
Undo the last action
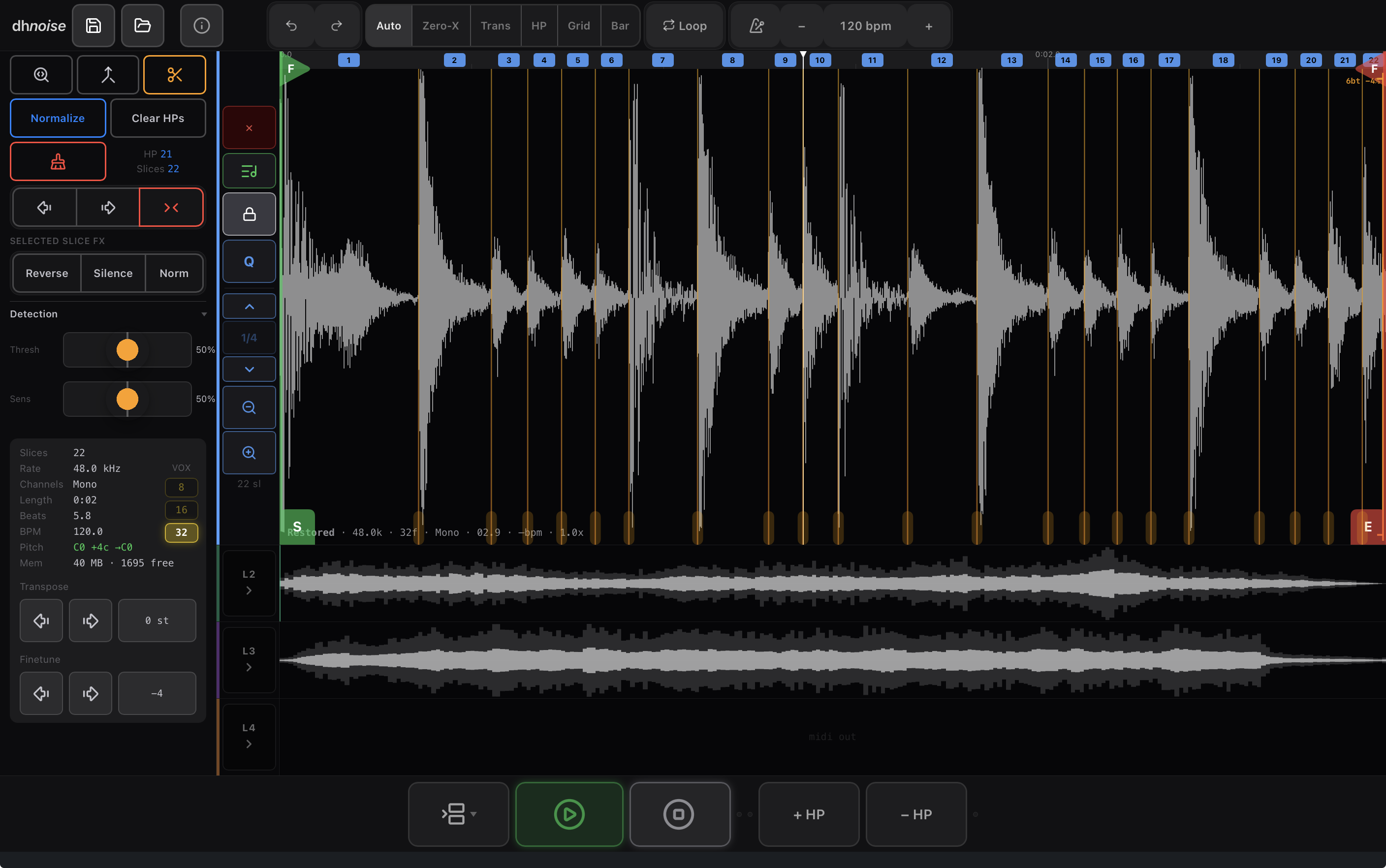pos(292,25)
